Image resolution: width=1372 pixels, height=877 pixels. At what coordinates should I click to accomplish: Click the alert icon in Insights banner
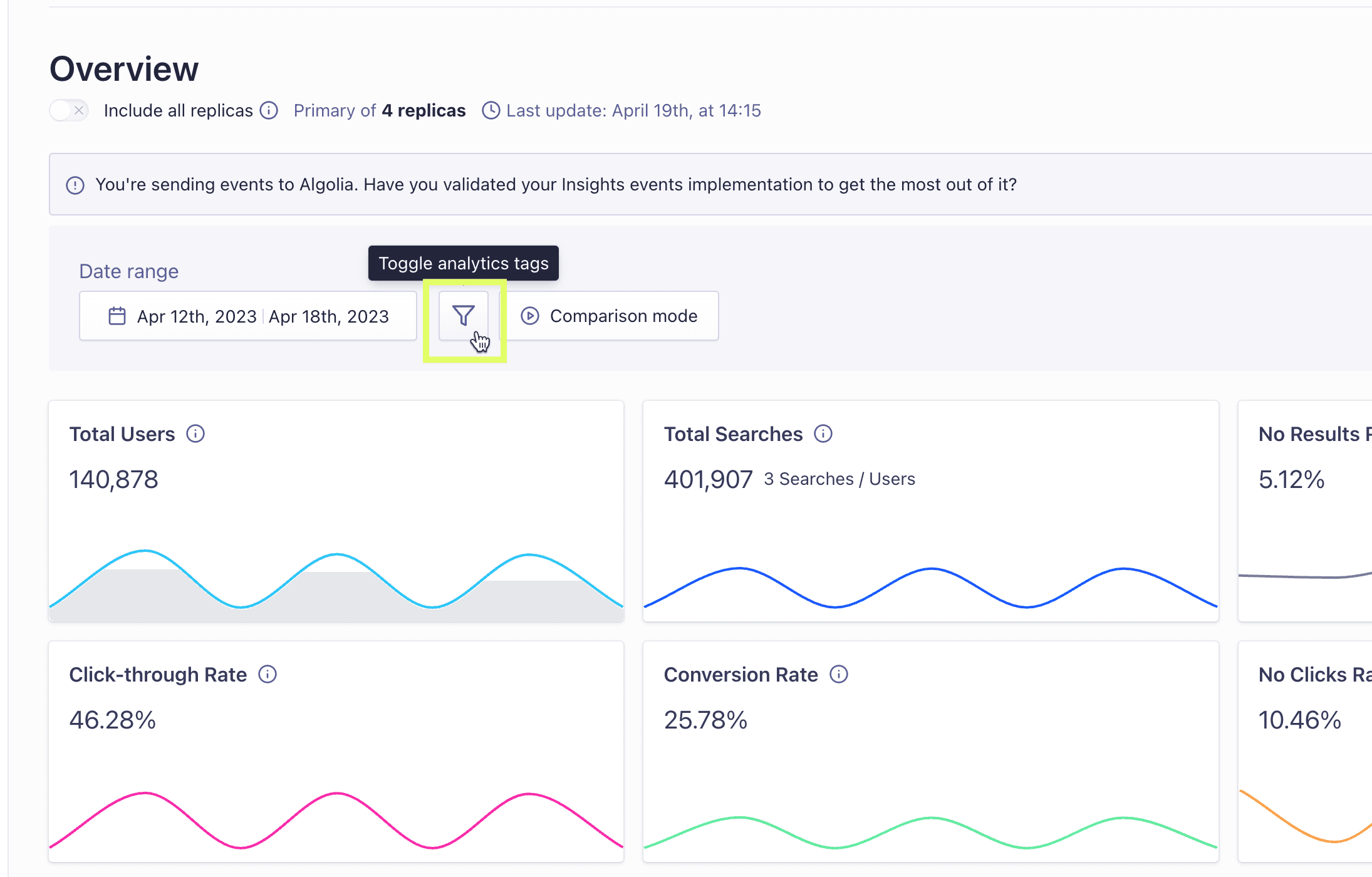(x=75, y=185)
